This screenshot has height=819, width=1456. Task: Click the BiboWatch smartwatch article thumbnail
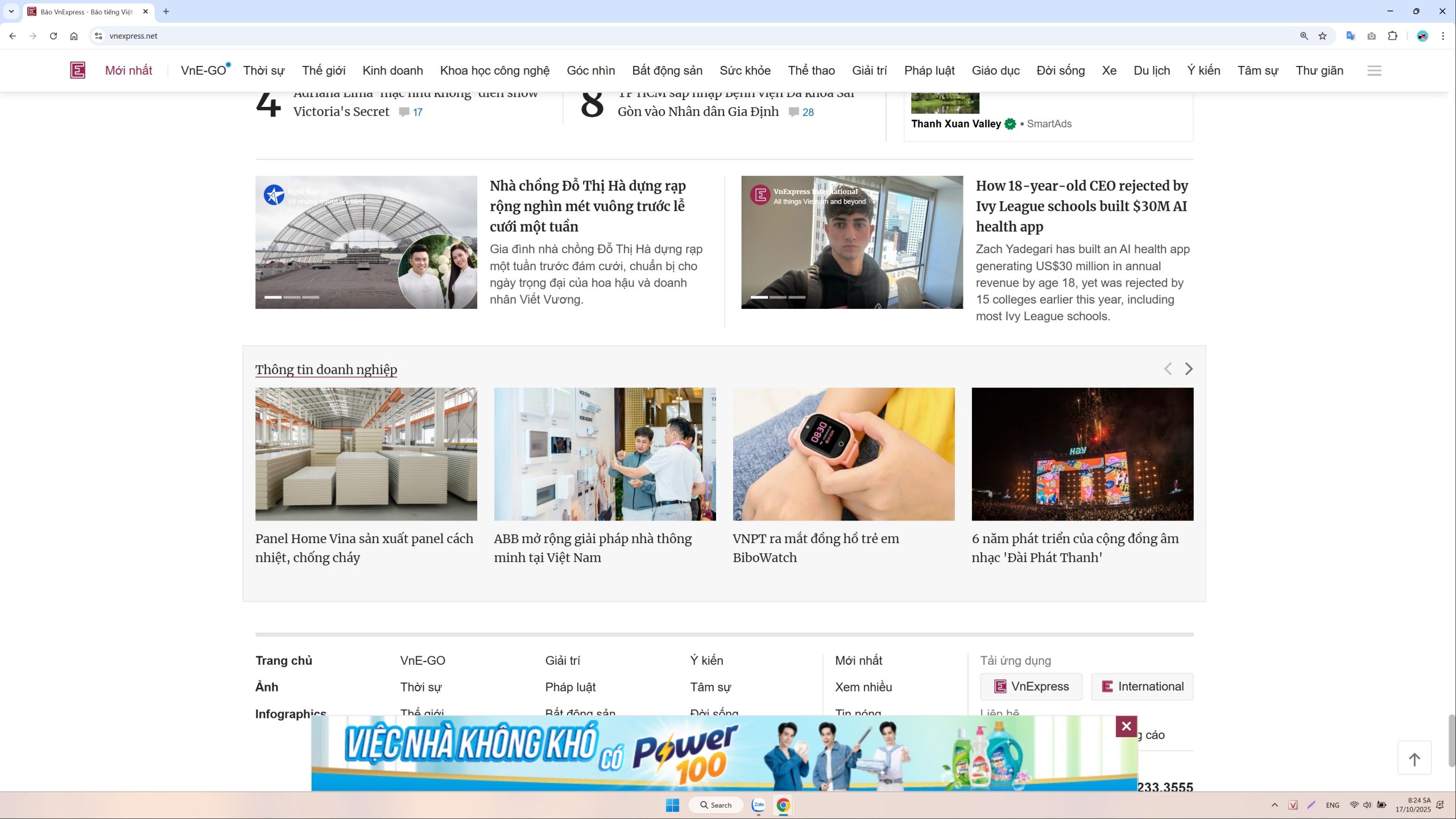pyautogui.click(x=843, y=454)
